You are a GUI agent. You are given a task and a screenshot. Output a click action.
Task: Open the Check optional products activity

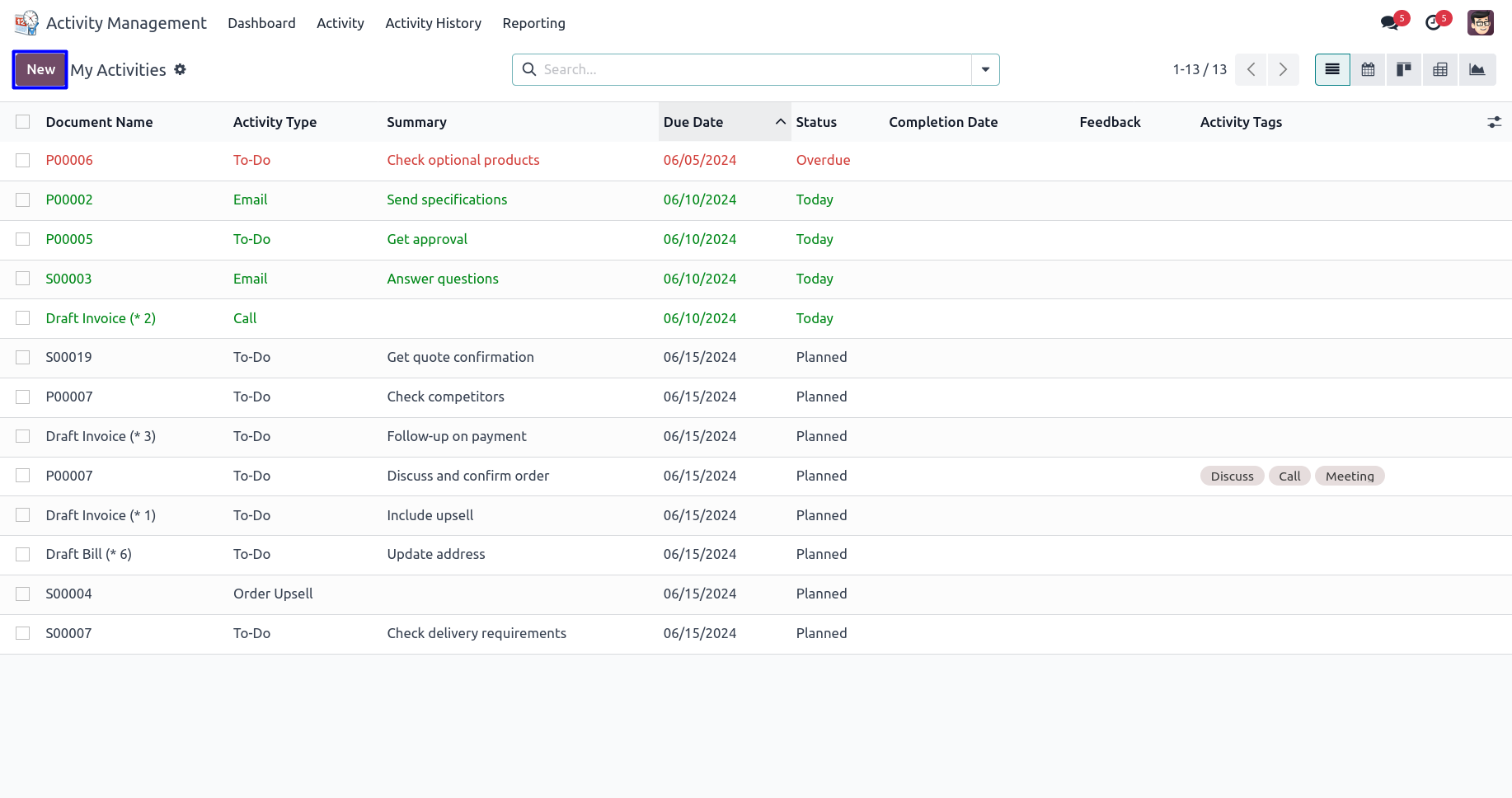click(463, 161)
